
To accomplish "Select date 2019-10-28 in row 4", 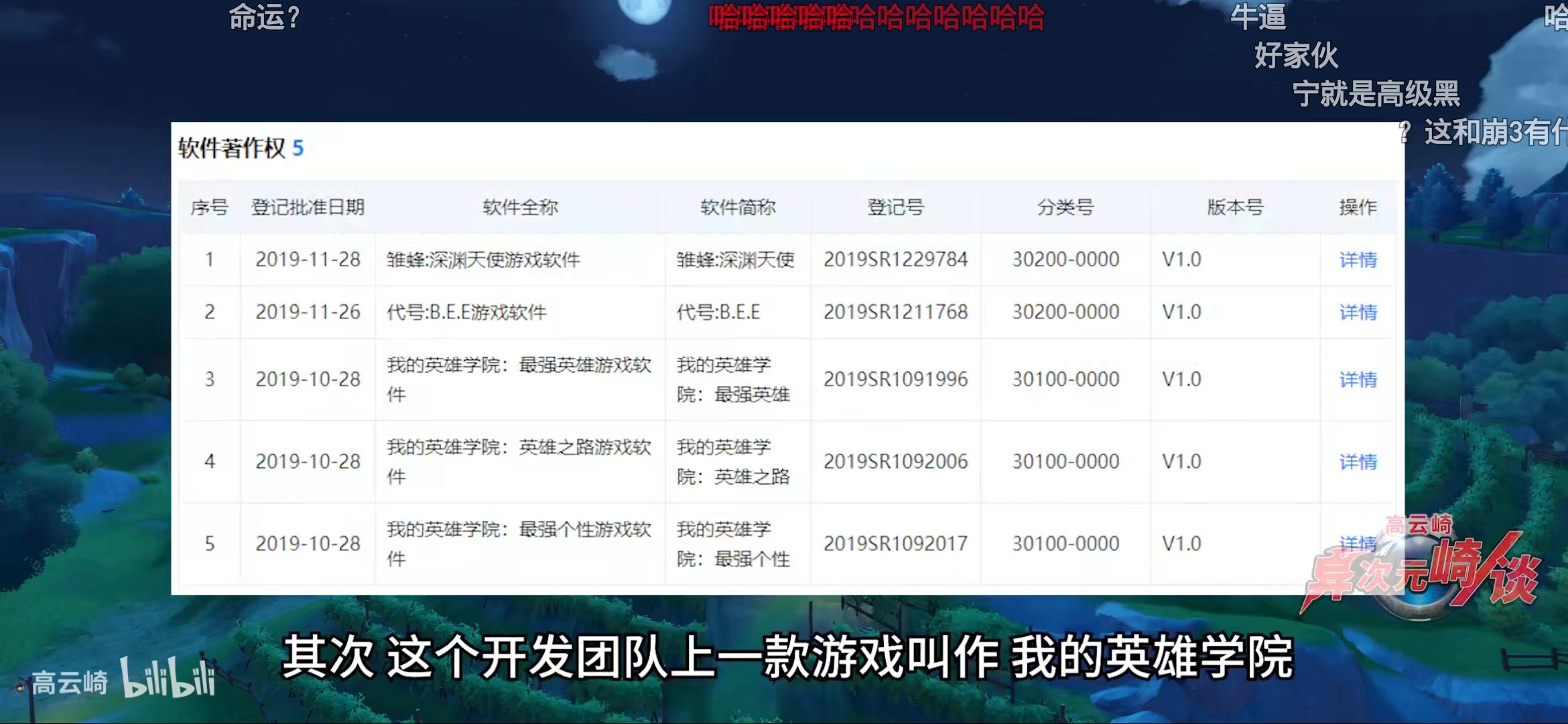I will 308,462.
